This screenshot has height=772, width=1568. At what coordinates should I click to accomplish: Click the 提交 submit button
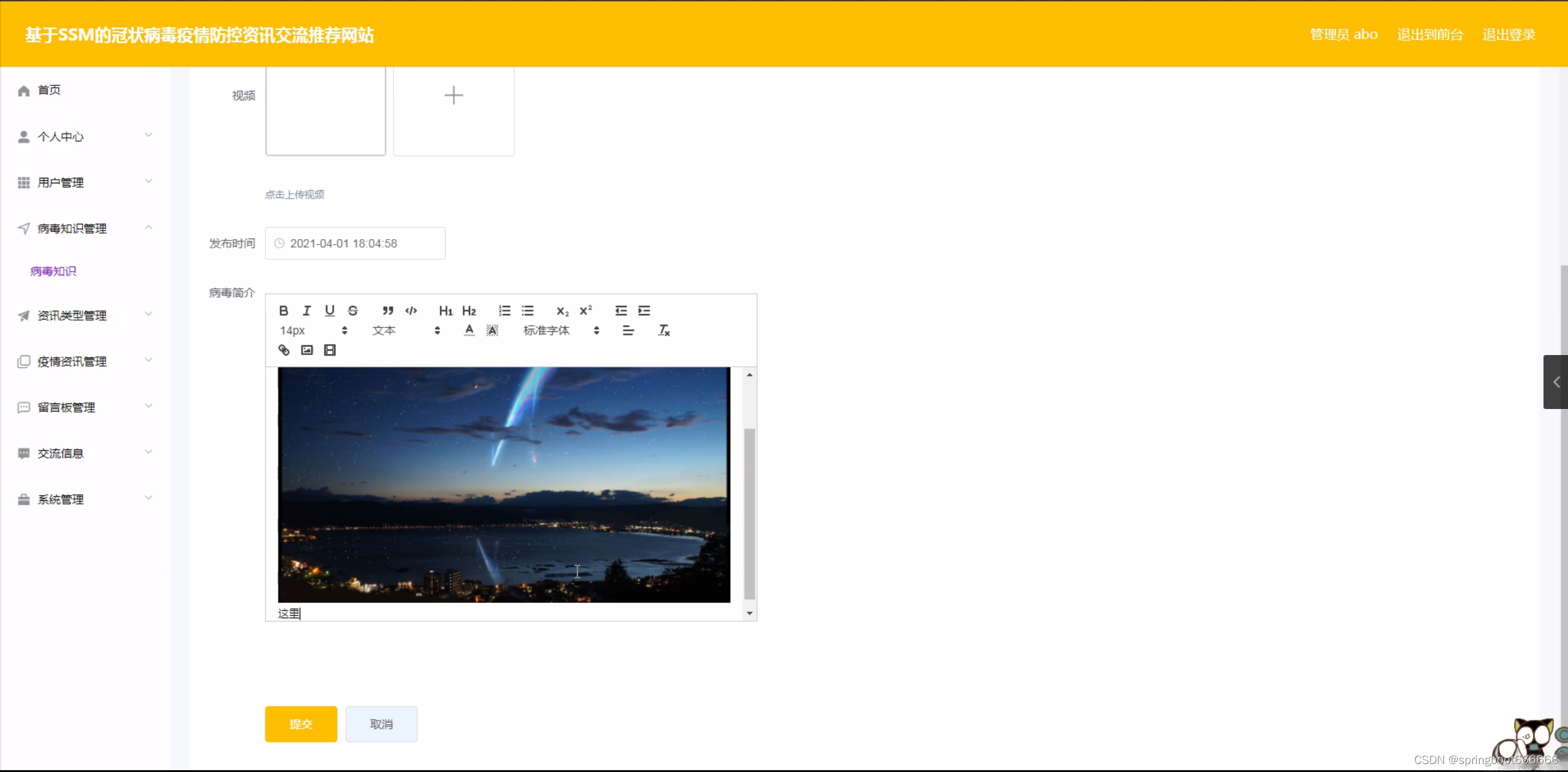(x=301, y=724)
